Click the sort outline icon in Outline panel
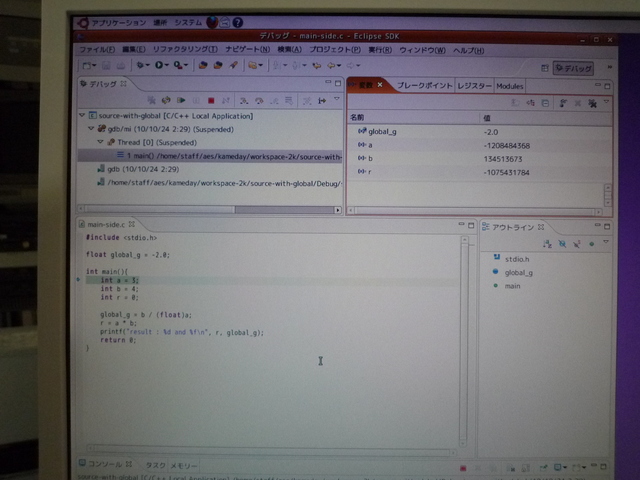The width and height of the screenshot is (640, 480). (x=546, y=243)
